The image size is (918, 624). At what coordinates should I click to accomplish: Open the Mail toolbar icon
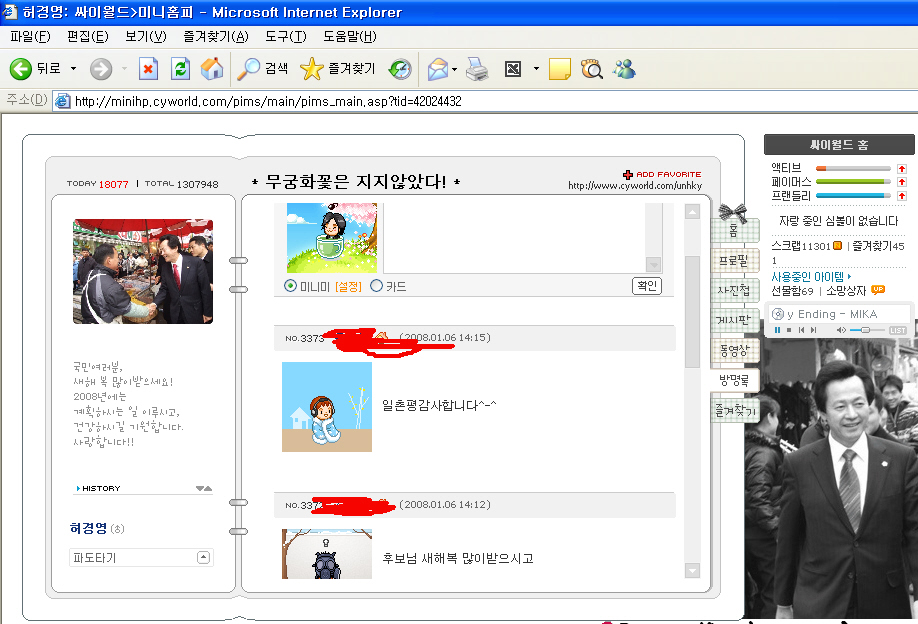pos(437,69)
